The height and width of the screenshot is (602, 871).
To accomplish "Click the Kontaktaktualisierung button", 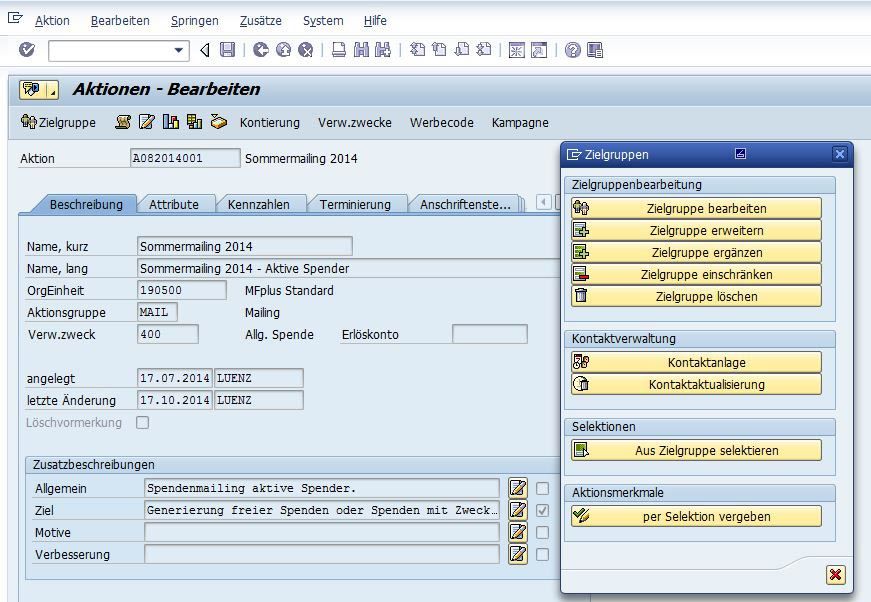I will 696,384.
